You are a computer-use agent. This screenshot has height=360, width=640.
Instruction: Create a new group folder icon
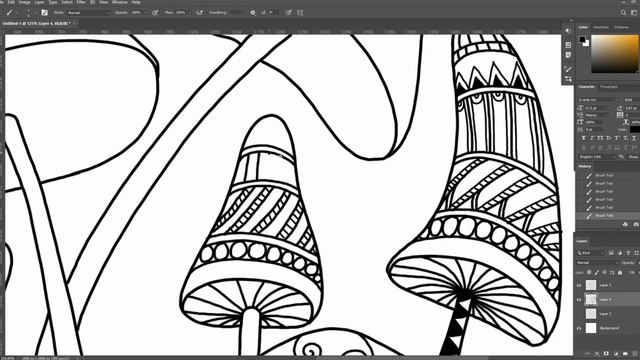coord(625,353)
